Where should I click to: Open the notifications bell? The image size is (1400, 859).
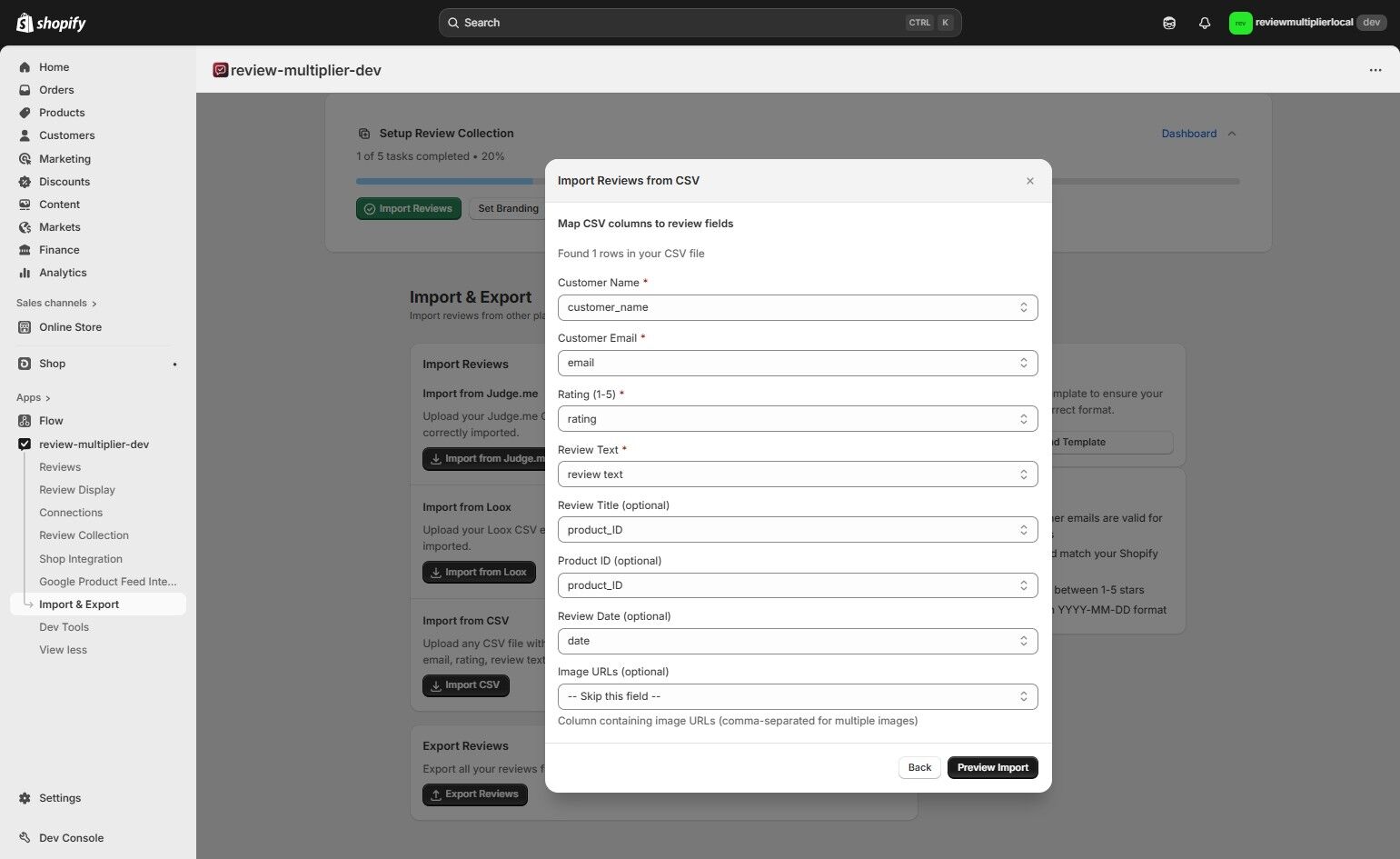(1205, 23)
